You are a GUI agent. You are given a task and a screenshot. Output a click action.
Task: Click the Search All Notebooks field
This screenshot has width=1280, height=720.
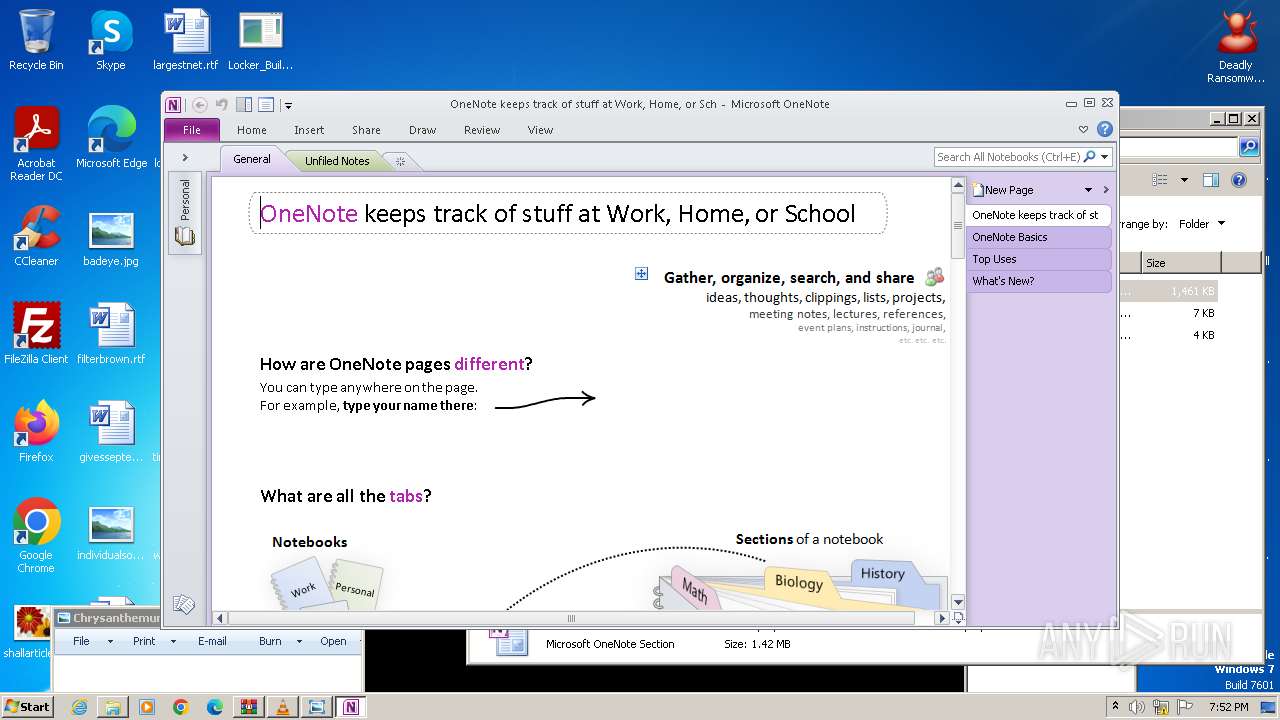pos(1009,157)
